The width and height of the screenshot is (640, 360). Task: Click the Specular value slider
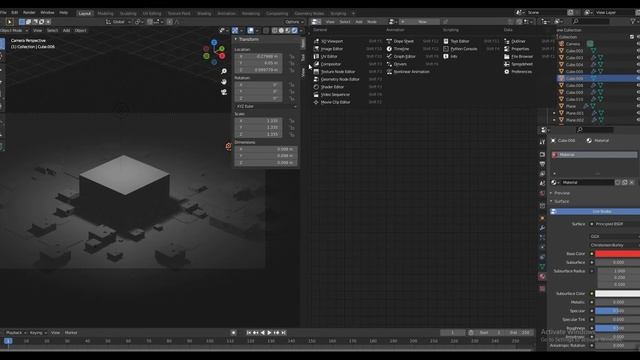click(x=617, y=311)
